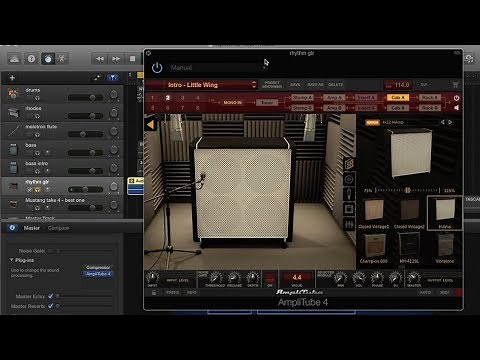Select the microphone icon in cab sidebar
Image resolution: width=480 pixels, height=360 pixels.
pos(349,194)
